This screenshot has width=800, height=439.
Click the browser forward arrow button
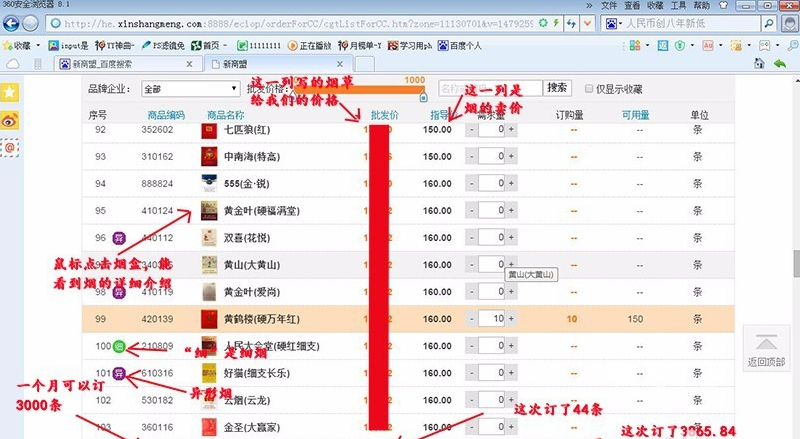point(31,23)
